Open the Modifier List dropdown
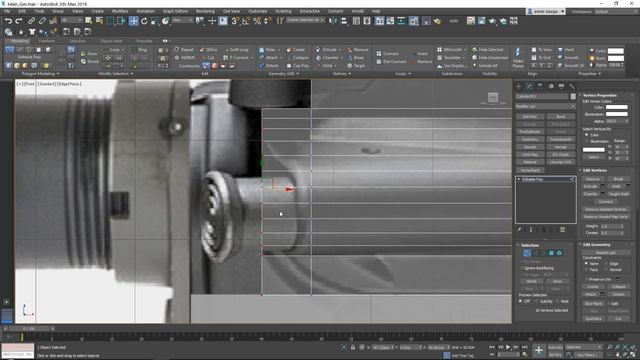Viewport: 640px width, 360px height. [x=545, y=106]
